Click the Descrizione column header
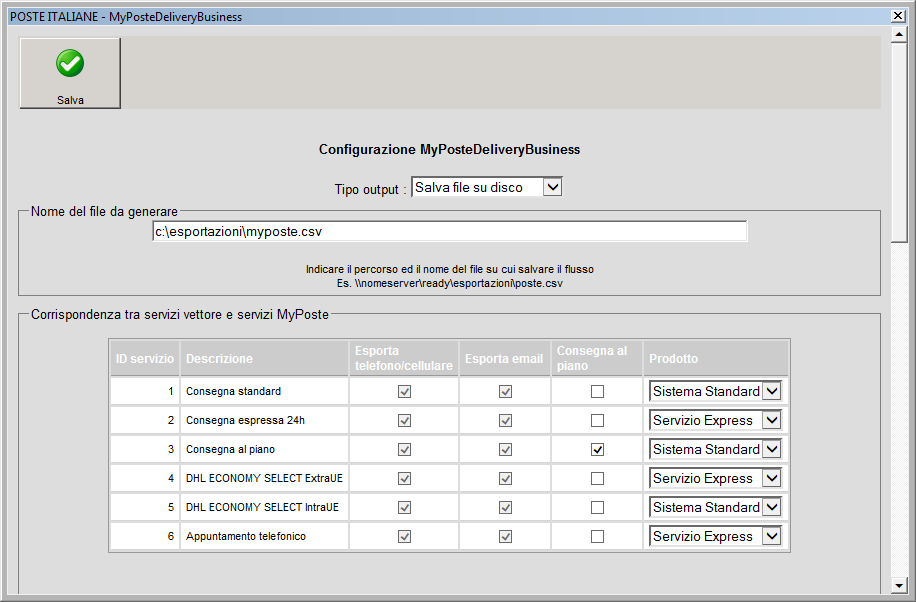This screenshot has width=916, height=602. (264, 358)
